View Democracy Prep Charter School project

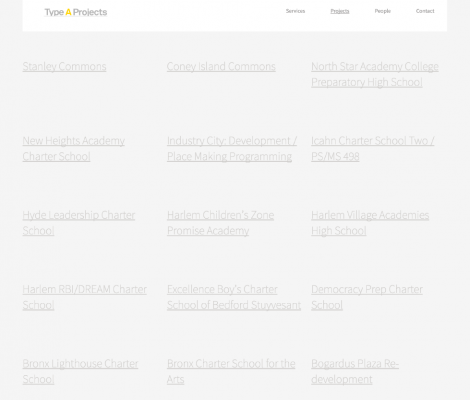pos(367,297)
